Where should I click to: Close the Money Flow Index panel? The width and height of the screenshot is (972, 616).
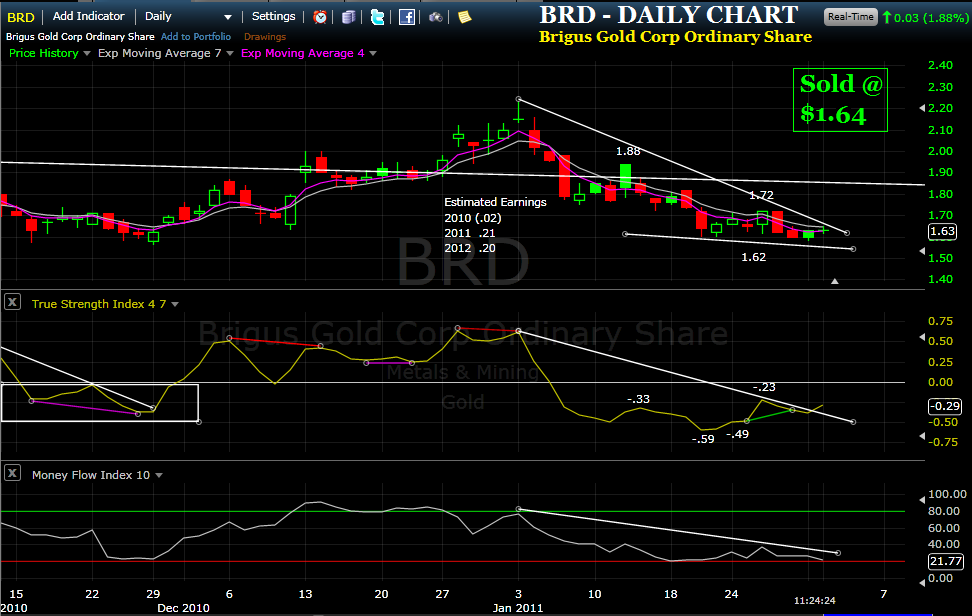pos(12,473)
